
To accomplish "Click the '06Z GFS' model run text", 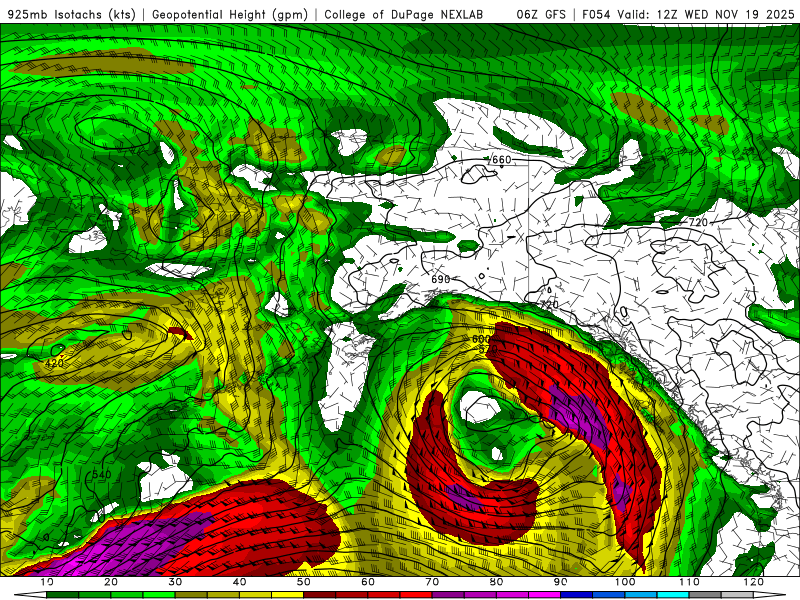I will point(541,14).
